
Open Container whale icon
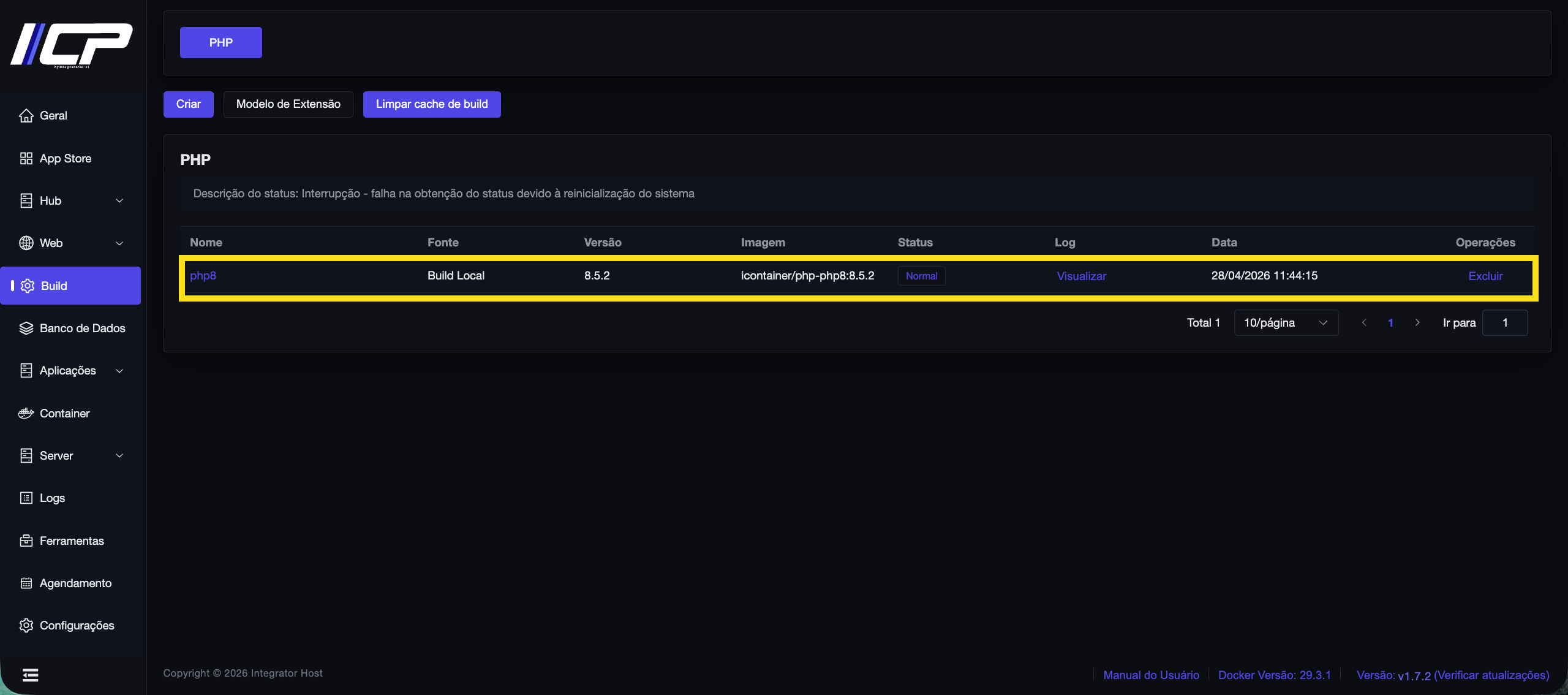(26, 413)
